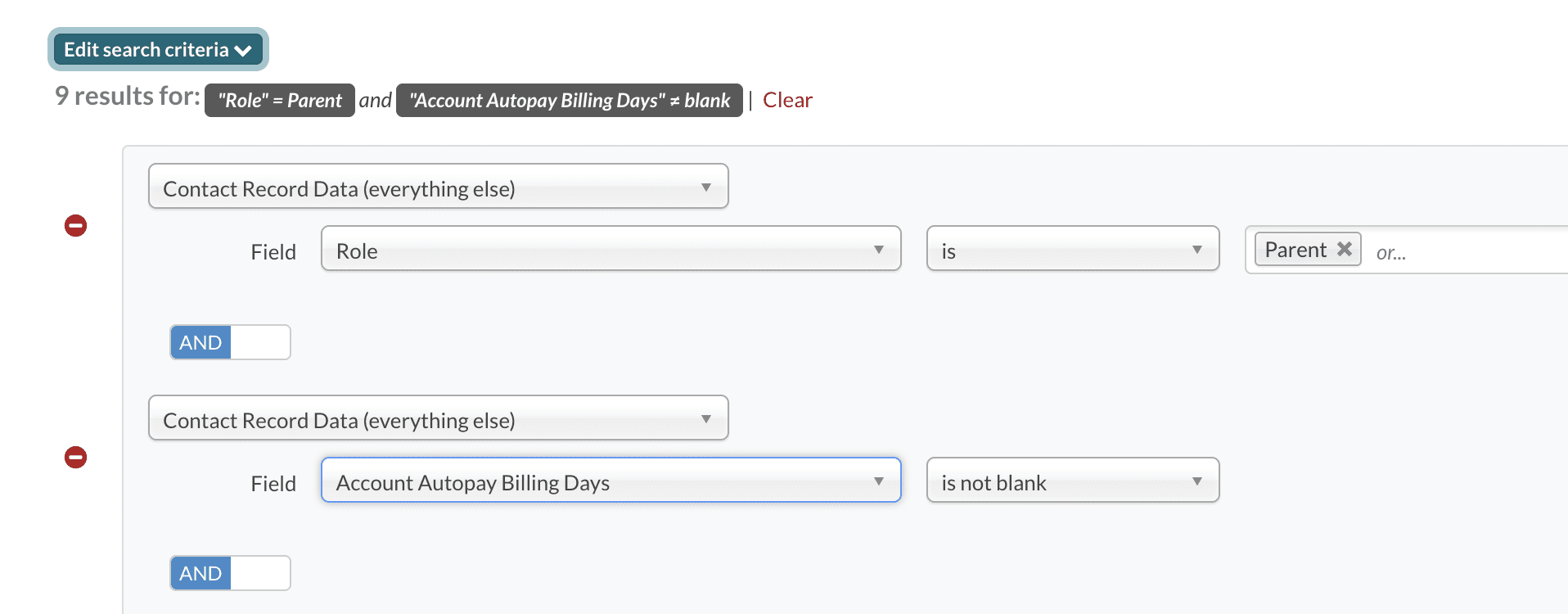This screenshot has width=1568, height=614.
Task: Remove the Role criteria row
Action: tap(76, 226)
